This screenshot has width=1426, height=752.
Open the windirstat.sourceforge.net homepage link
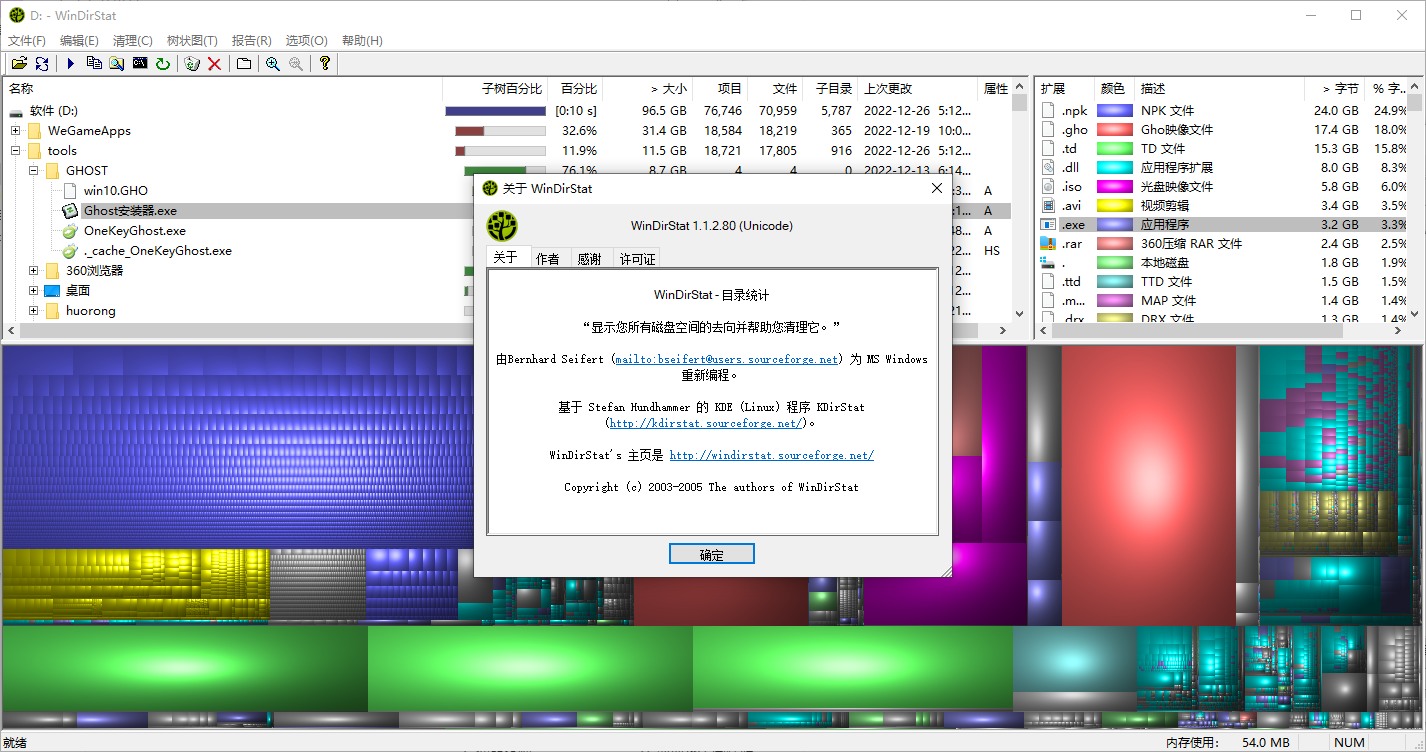772,456
